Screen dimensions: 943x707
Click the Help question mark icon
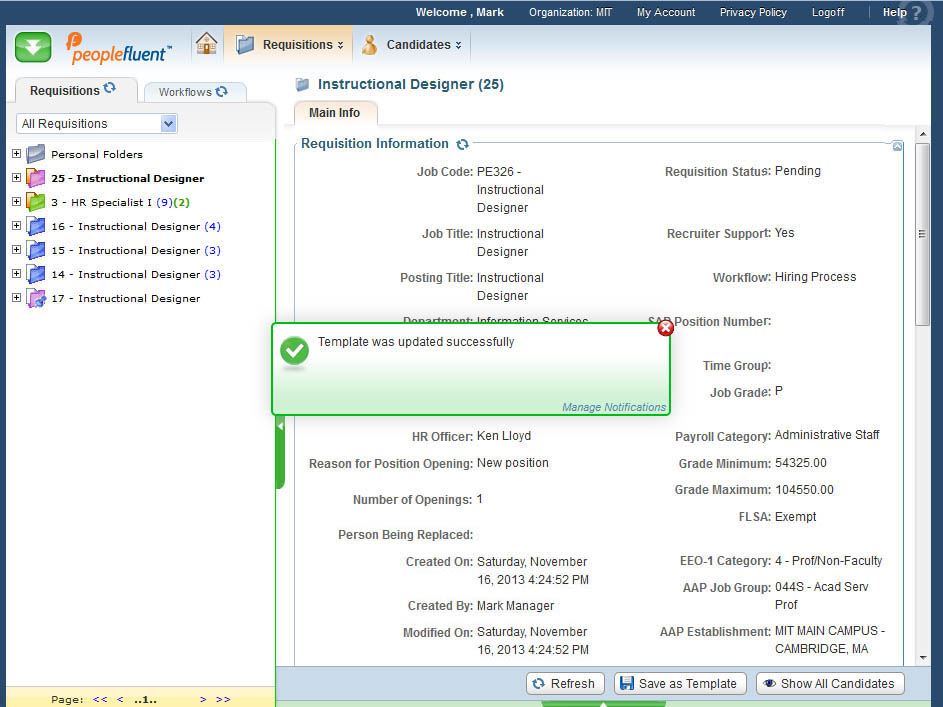pyautogui.click(x=917, y=13)
